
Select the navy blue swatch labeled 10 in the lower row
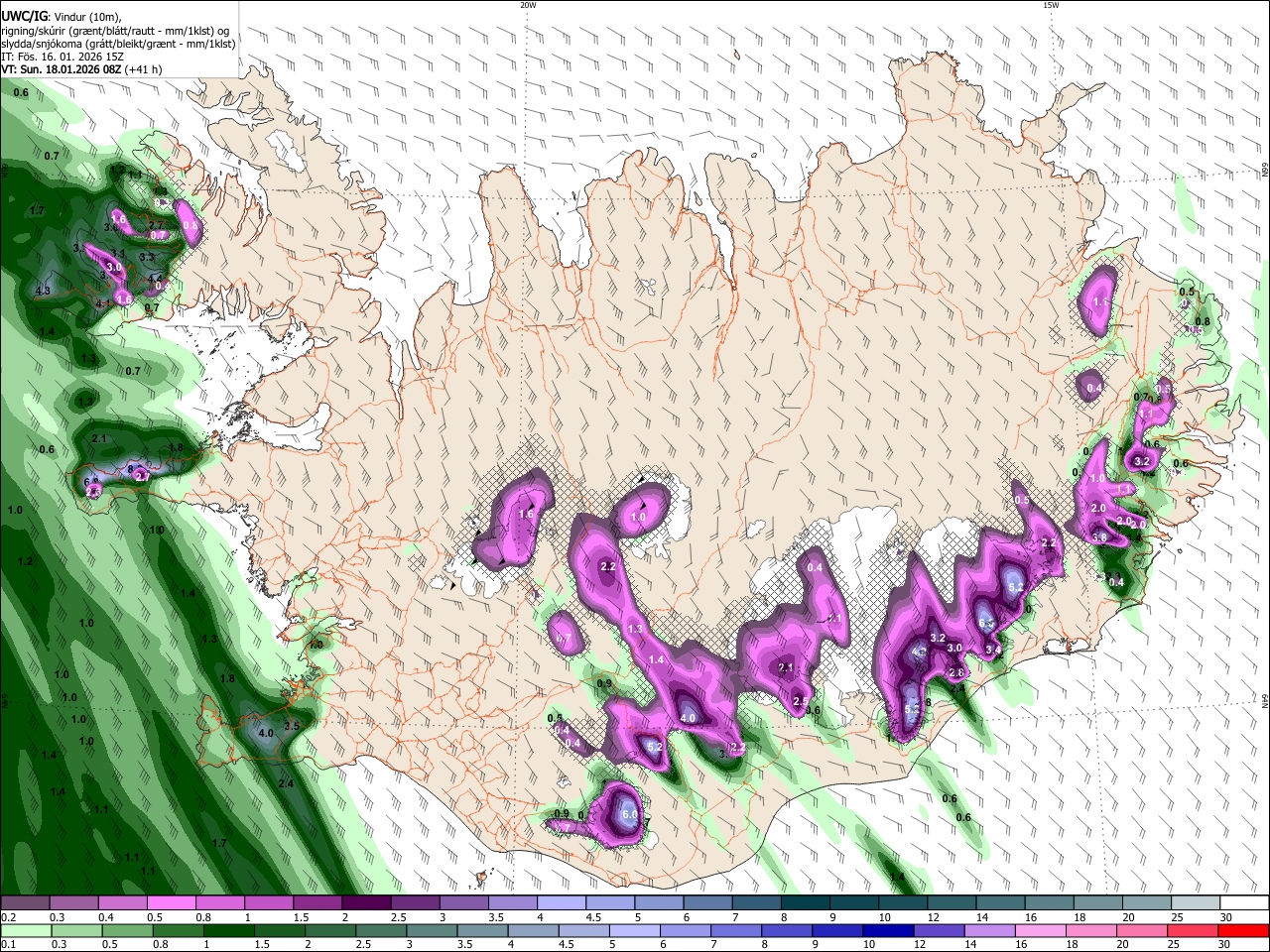888,931
